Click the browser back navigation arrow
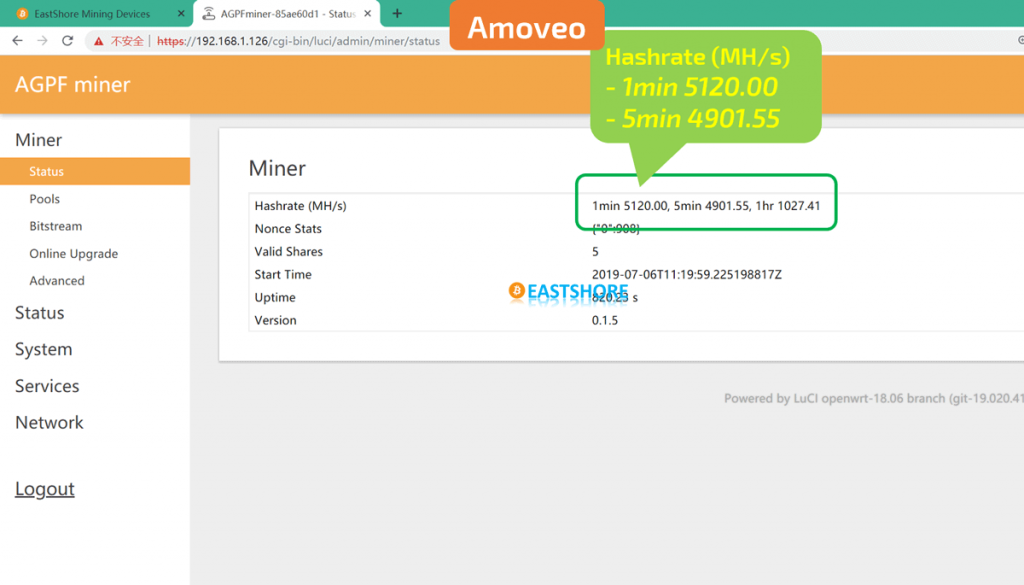 [18, 42]
